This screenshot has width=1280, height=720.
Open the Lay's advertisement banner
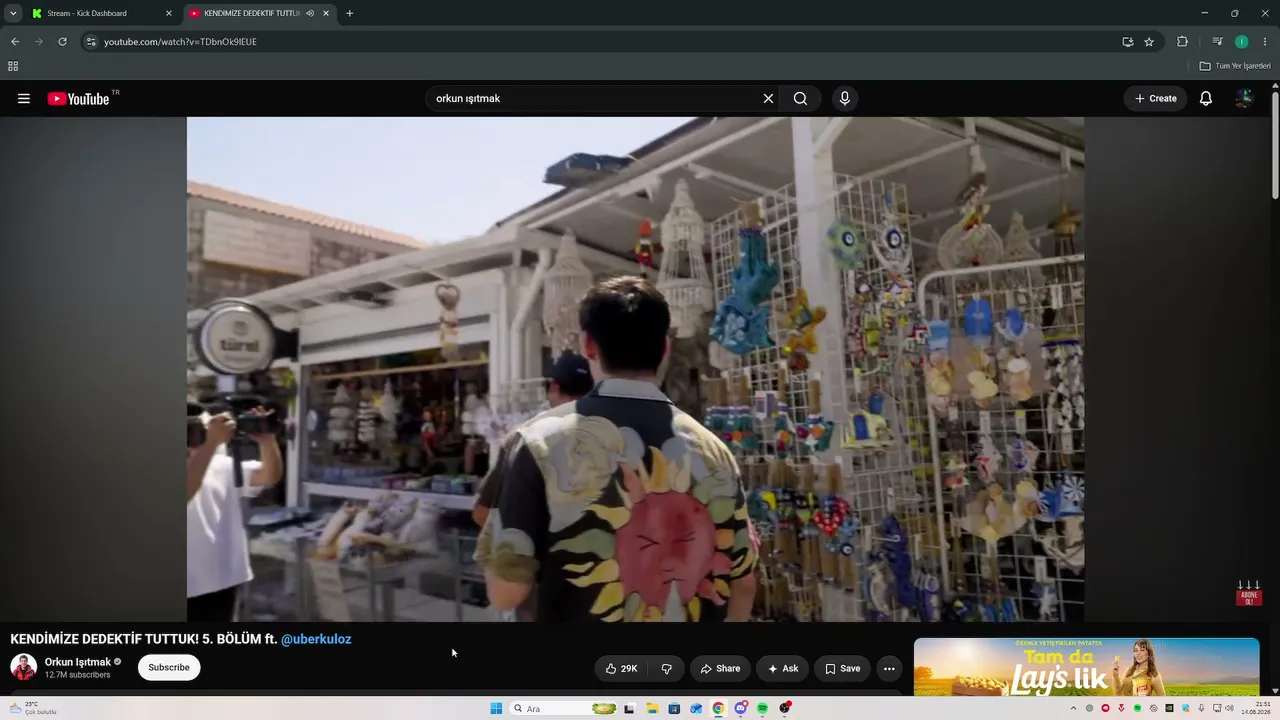coord(1086,667)
